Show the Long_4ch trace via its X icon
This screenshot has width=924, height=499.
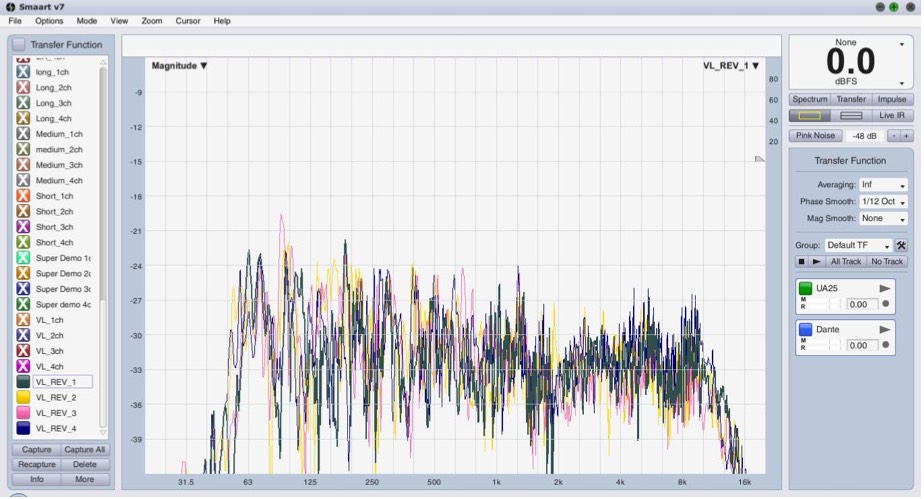point(23,118)
